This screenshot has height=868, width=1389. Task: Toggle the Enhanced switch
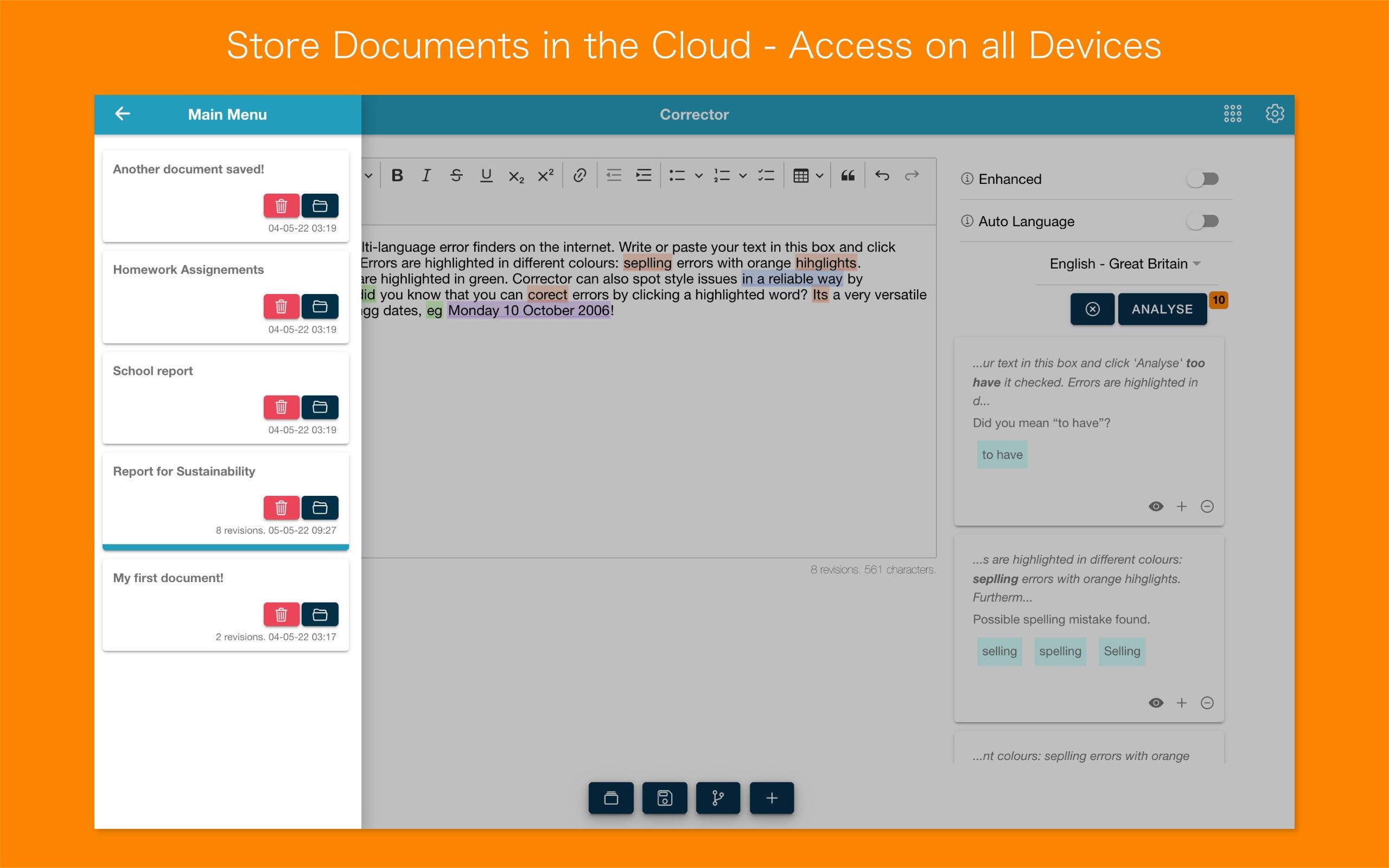1203,178
